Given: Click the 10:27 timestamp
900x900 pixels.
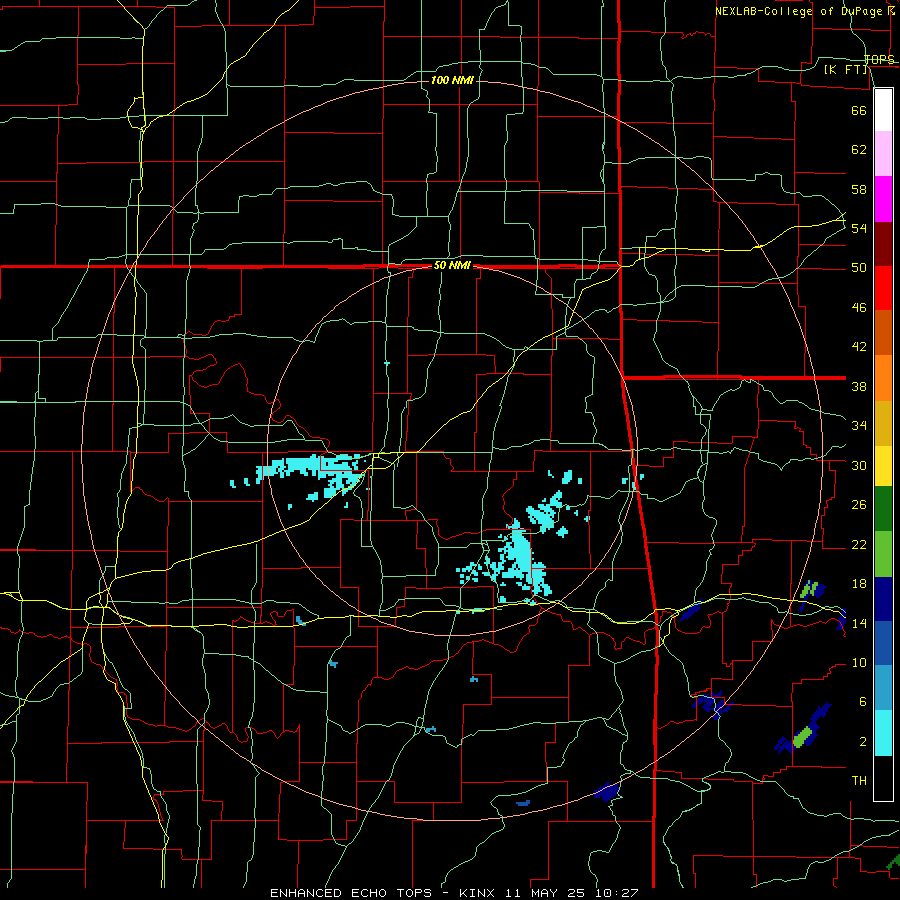Looking at the screenshot, I should pyautogui.click(x=618, y=893).
